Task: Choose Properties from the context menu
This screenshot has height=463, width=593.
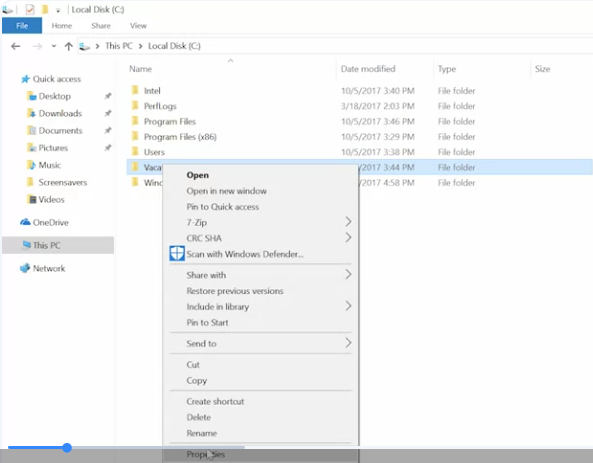Action: point(205,454)
